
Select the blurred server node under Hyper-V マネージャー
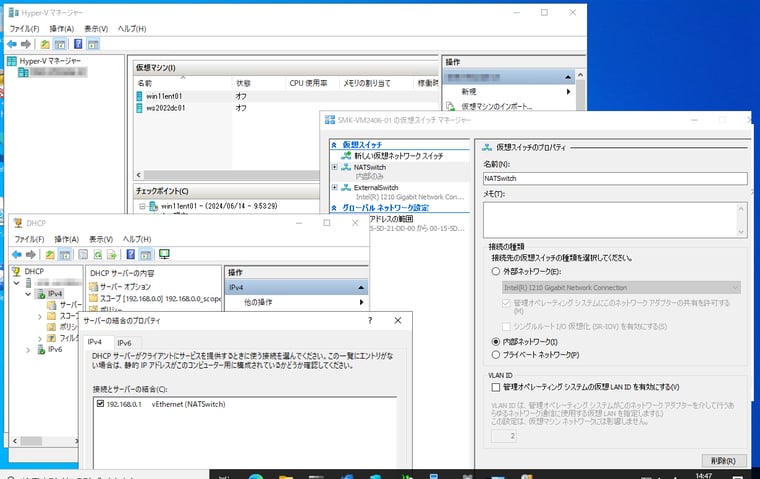point(52,72)
